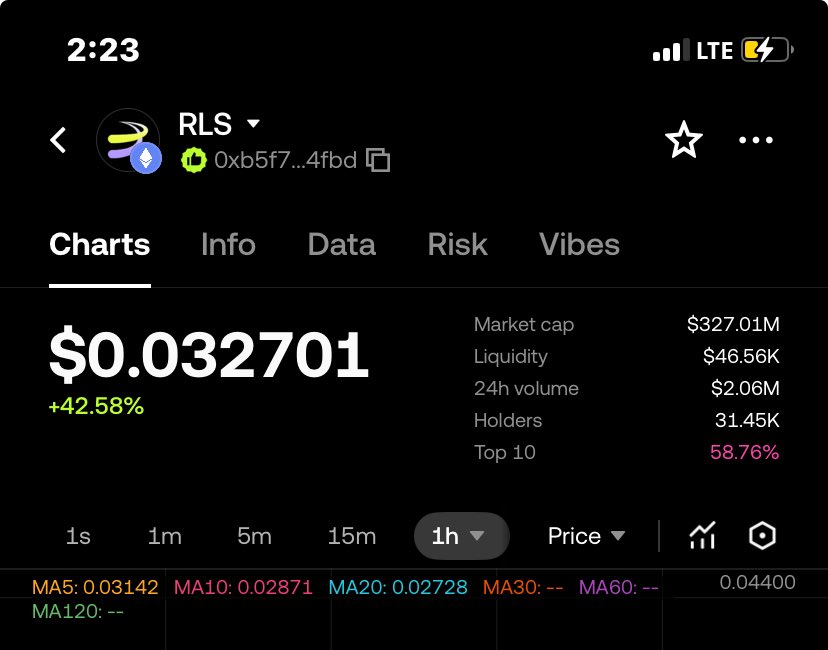This screenshot has height=650, width=828.
Task: Select the 1m chart interval
Action: (x=165, y=536)
